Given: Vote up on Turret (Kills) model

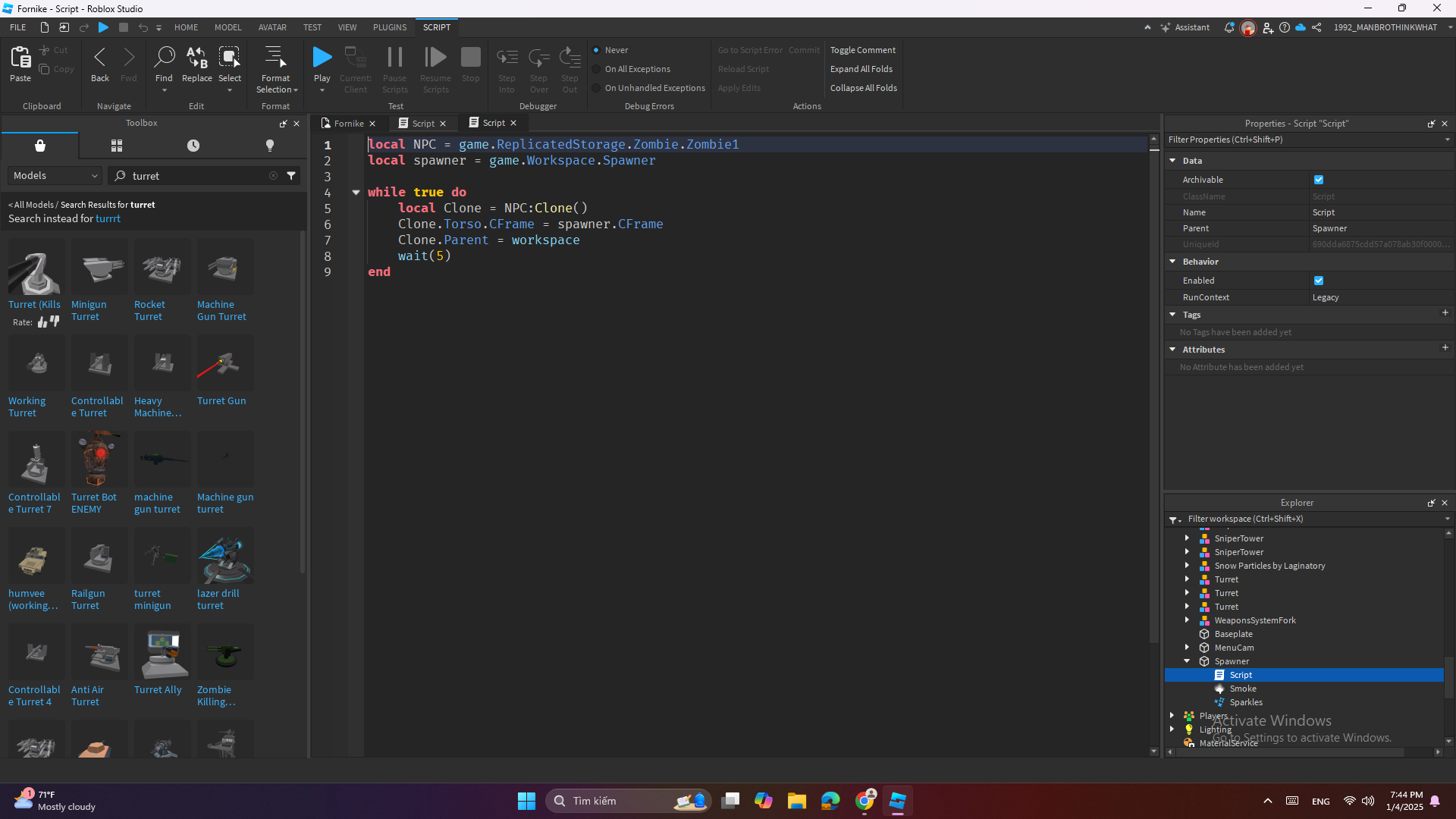Looking at the screenshot, I should [42, 322].
